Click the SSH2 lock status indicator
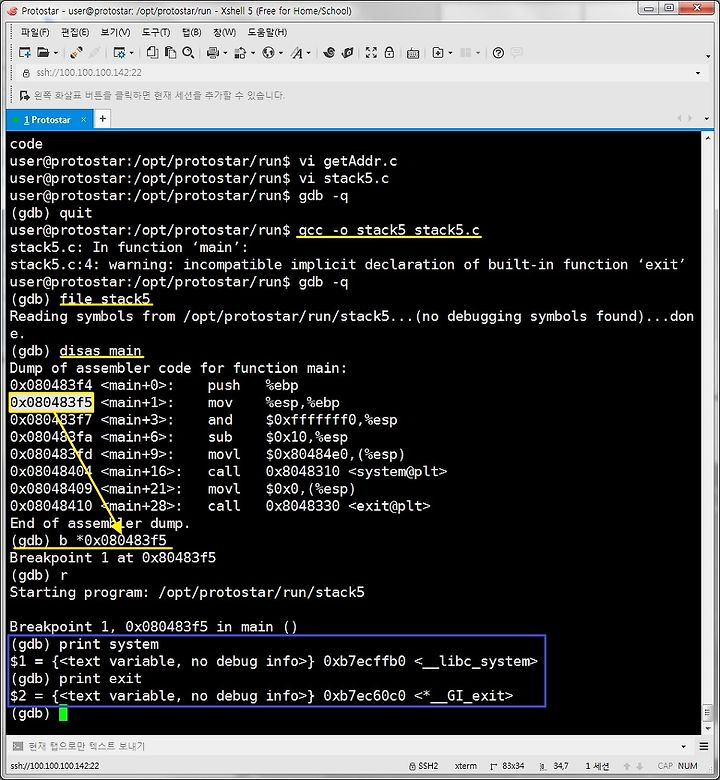This screenshot has height=780, width=720. 424,766
